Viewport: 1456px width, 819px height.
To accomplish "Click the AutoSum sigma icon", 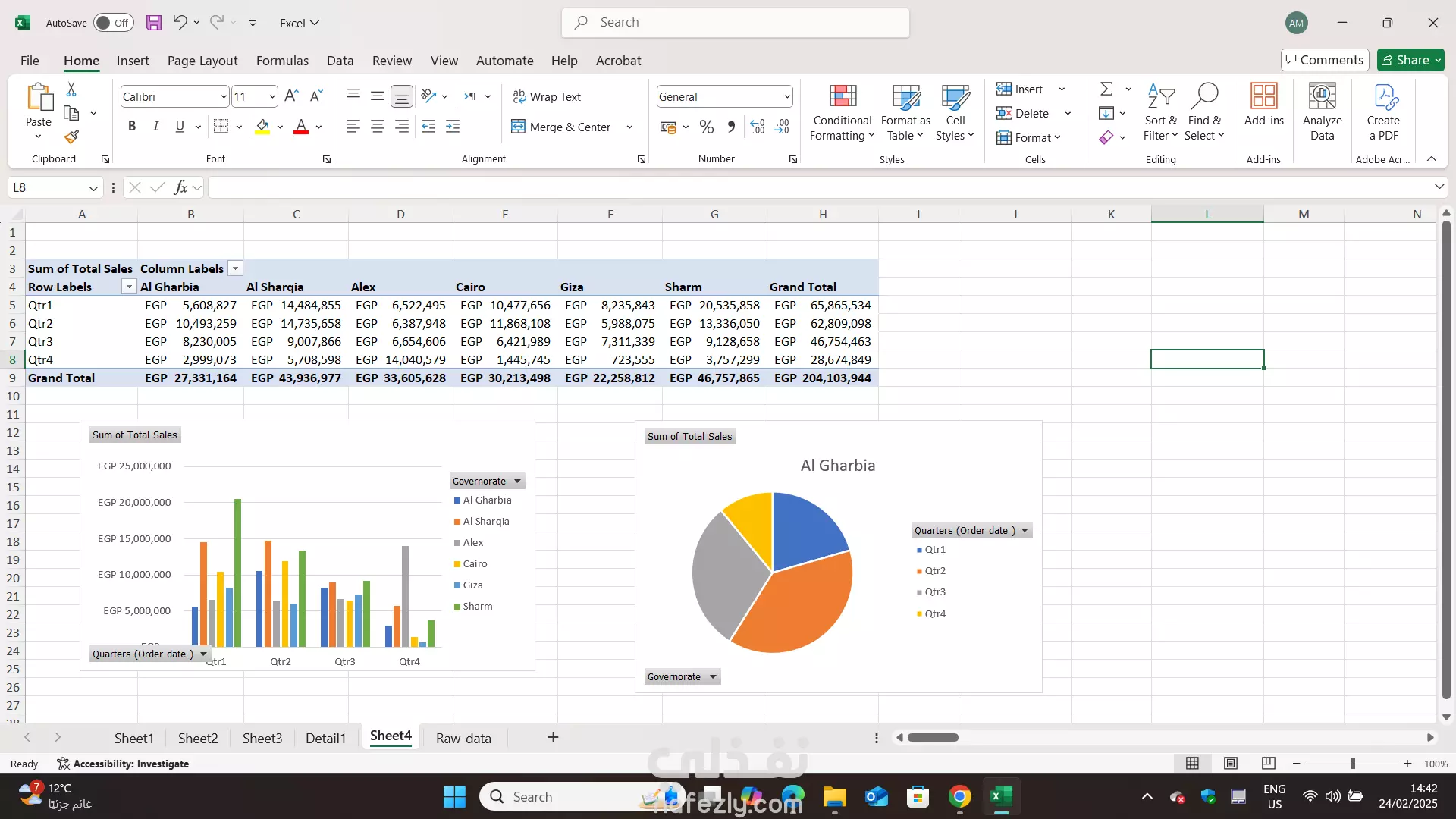I will click(x=1106, y=89).
